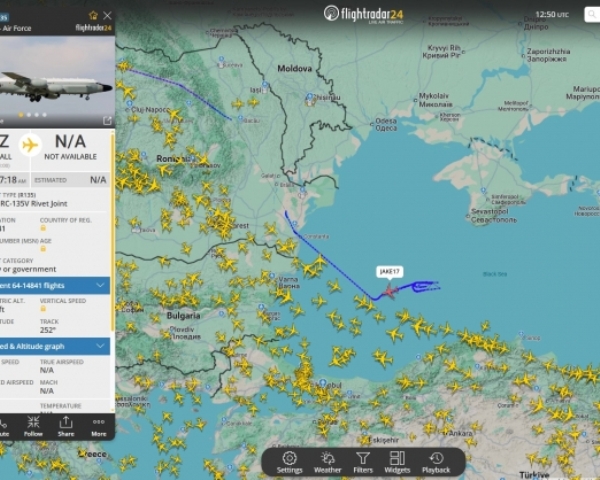Open aircraft photo in external link
Image resolution: width=600 pixels, height=480 pixels.
tap(107, 121)
